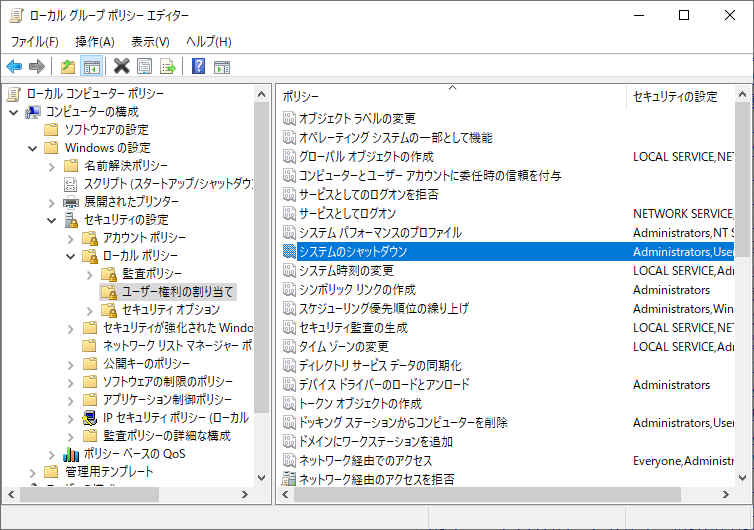Click the アカウント ポリシー folder icon
The width and height of the screenshot is (754, 530).
pos(90,238)
